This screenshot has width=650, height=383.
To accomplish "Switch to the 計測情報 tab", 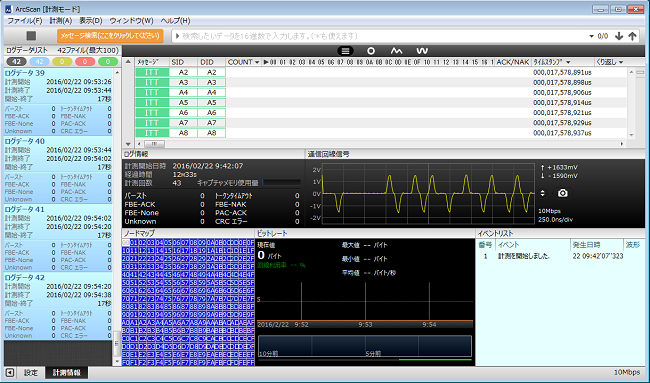I will click(x=66, y=373).
